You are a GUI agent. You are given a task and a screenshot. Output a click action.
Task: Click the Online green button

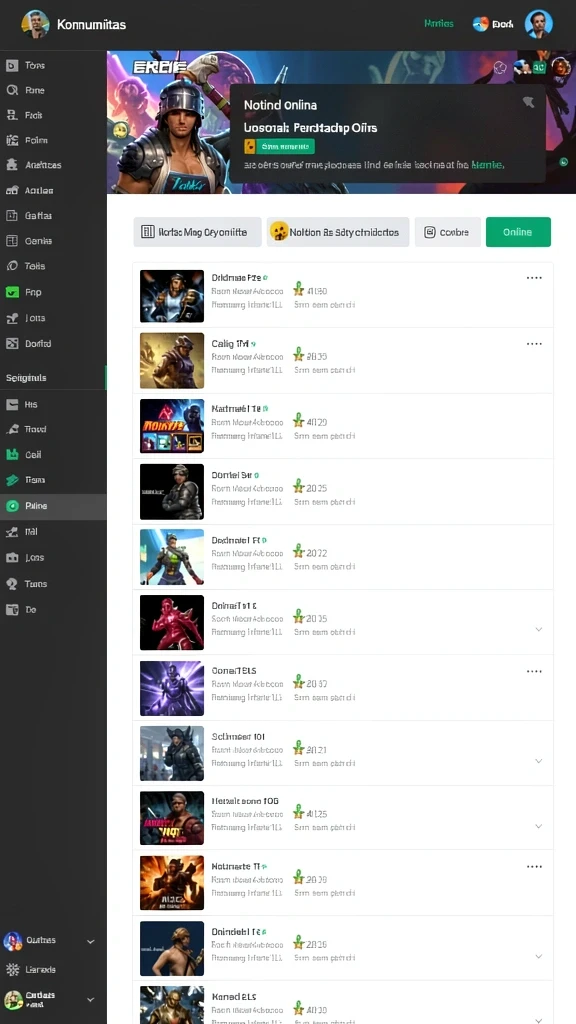(518, 232)
